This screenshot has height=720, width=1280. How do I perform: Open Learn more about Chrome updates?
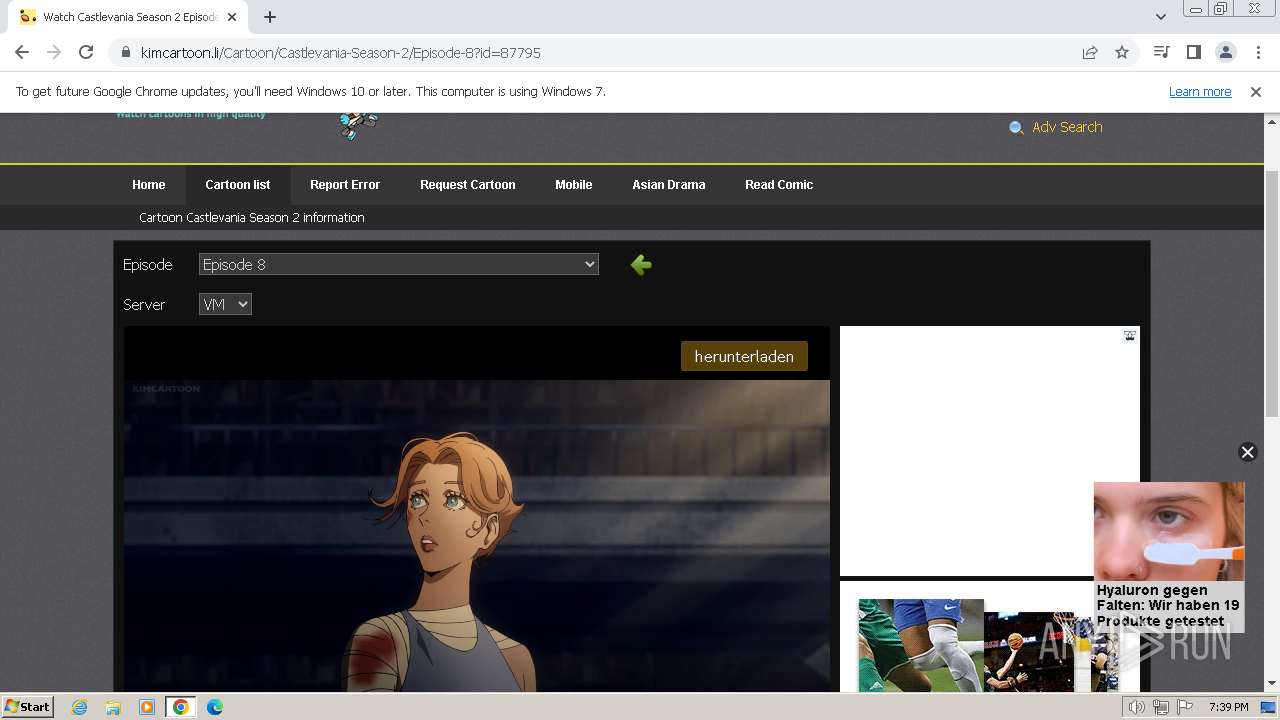[x=1200, y=92]
